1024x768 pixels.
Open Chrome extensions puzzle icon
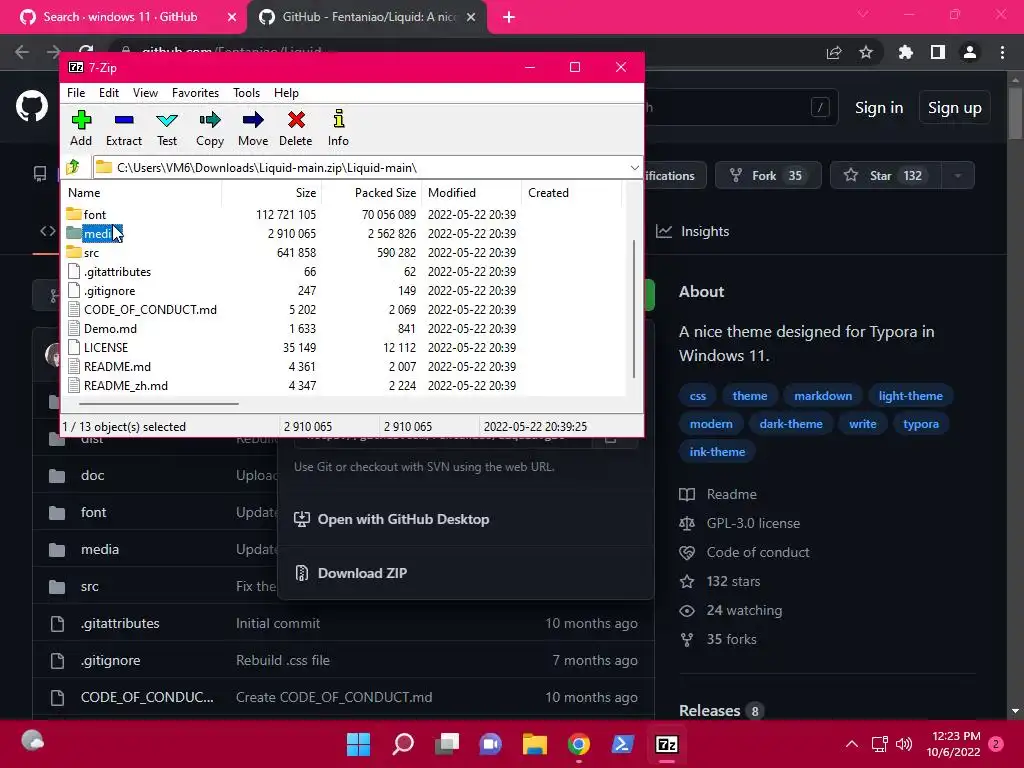click(906, 52)
